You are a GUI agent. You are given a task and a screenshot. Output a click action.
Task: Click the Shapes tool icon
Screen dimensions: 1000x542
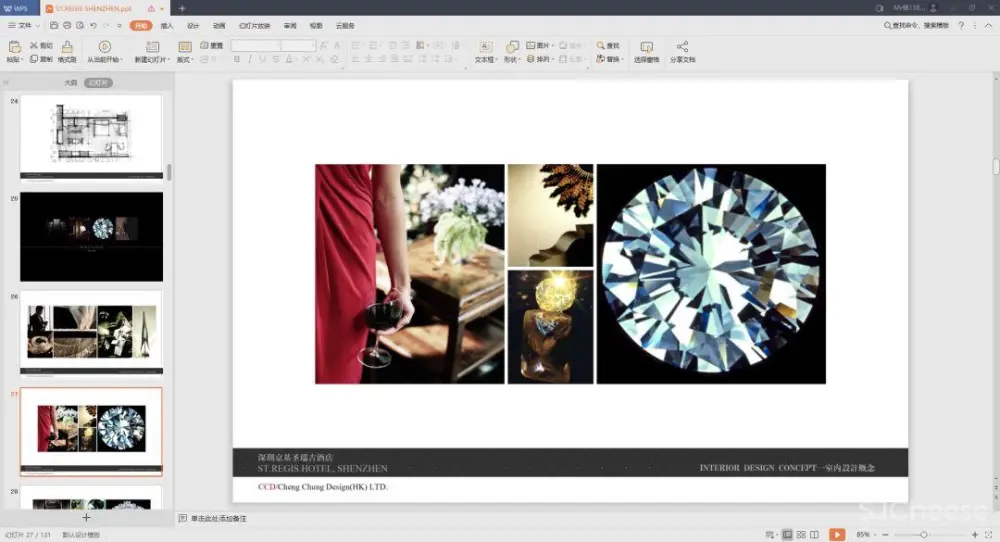pos(512,47)
